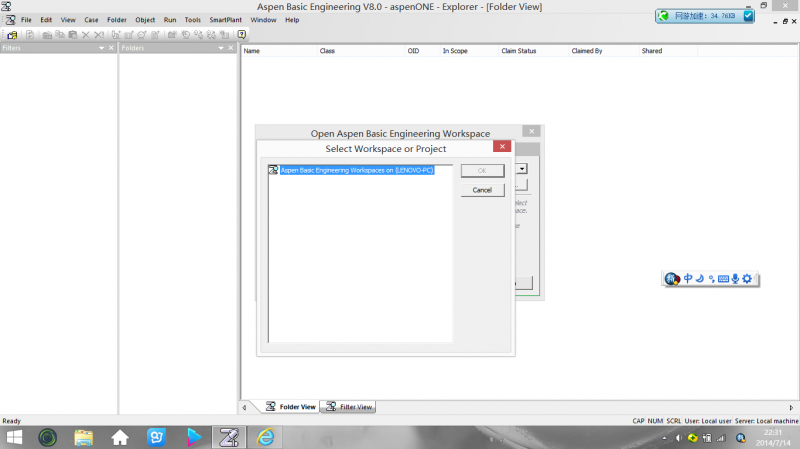Click the application icon in menu bar
The image size is (800, 449).
pyautogui.click(x=10, y=20)
